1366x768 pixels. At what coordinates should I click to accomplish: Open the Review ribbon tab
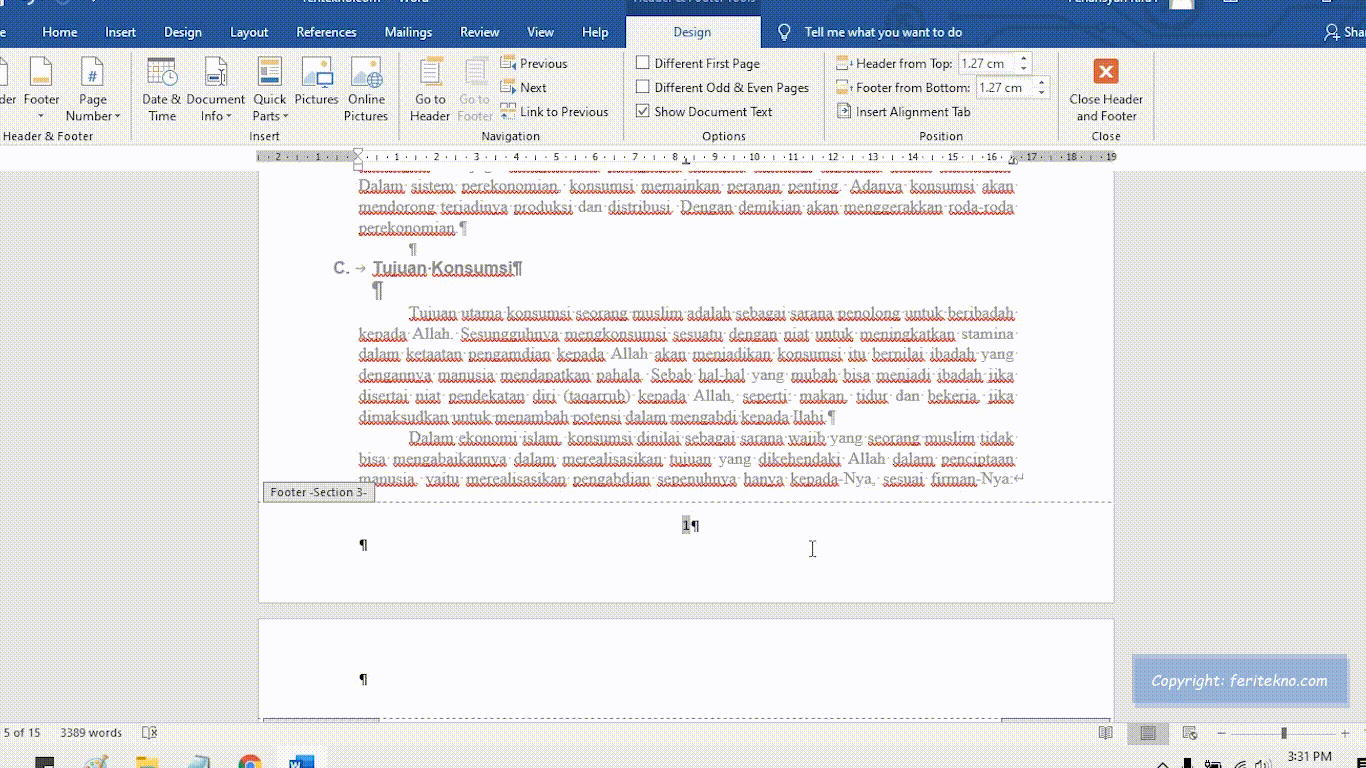coord(480,32)
